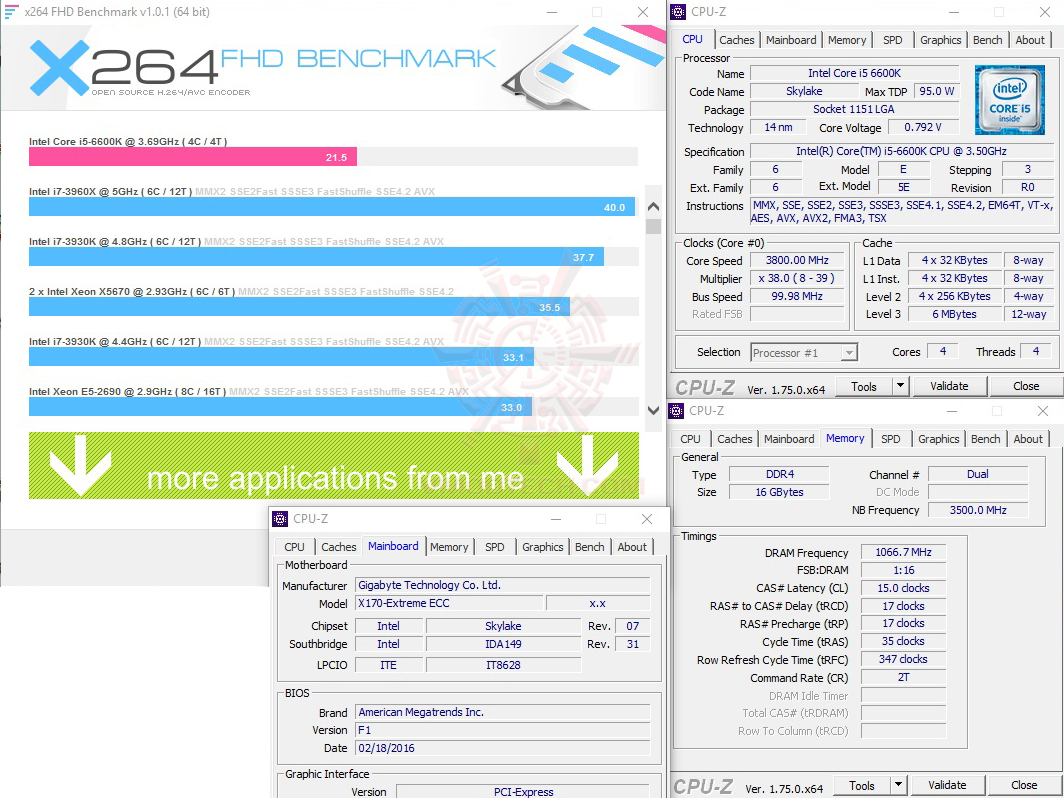Click the BIOS Date value 02/18/2016
This screenshot has width=1064, height=798.
pyautogui.click(x=503, y=748)
